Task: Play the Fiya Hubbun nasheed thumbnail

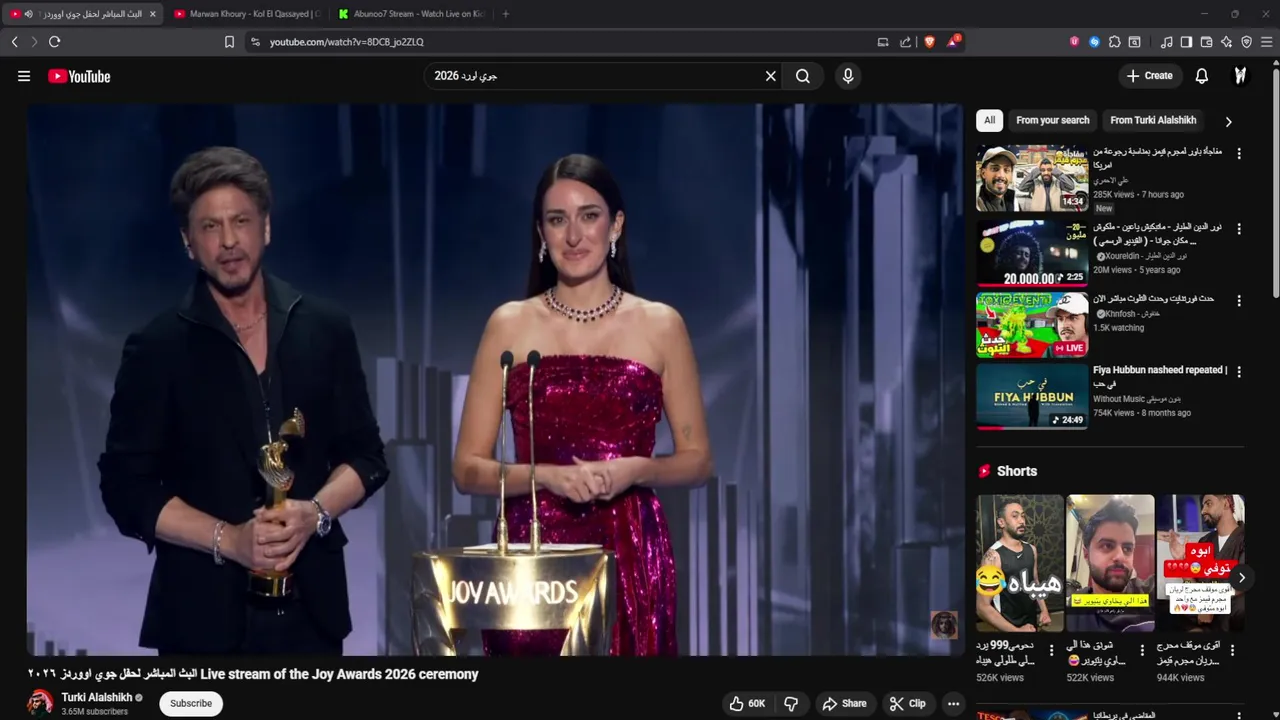Action: [1032, 396]
